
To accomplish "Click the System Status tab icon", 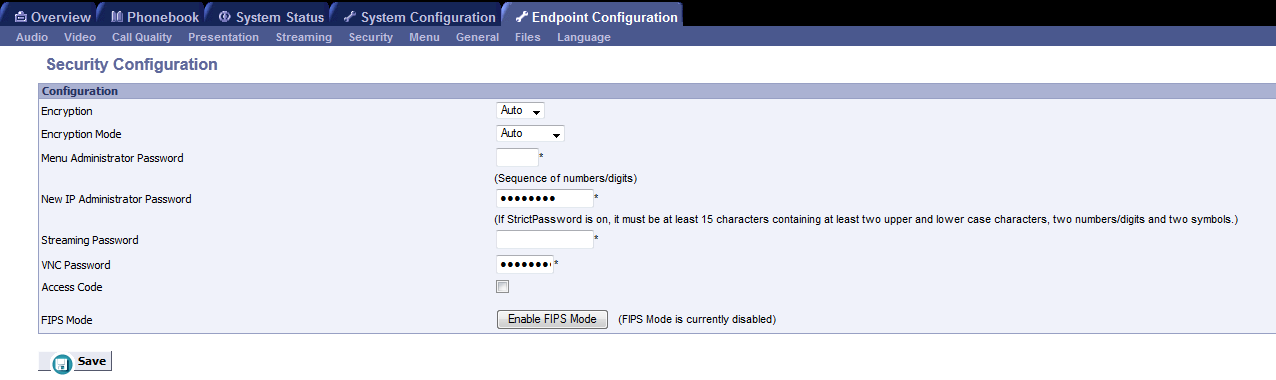I will tap(224, 17).
